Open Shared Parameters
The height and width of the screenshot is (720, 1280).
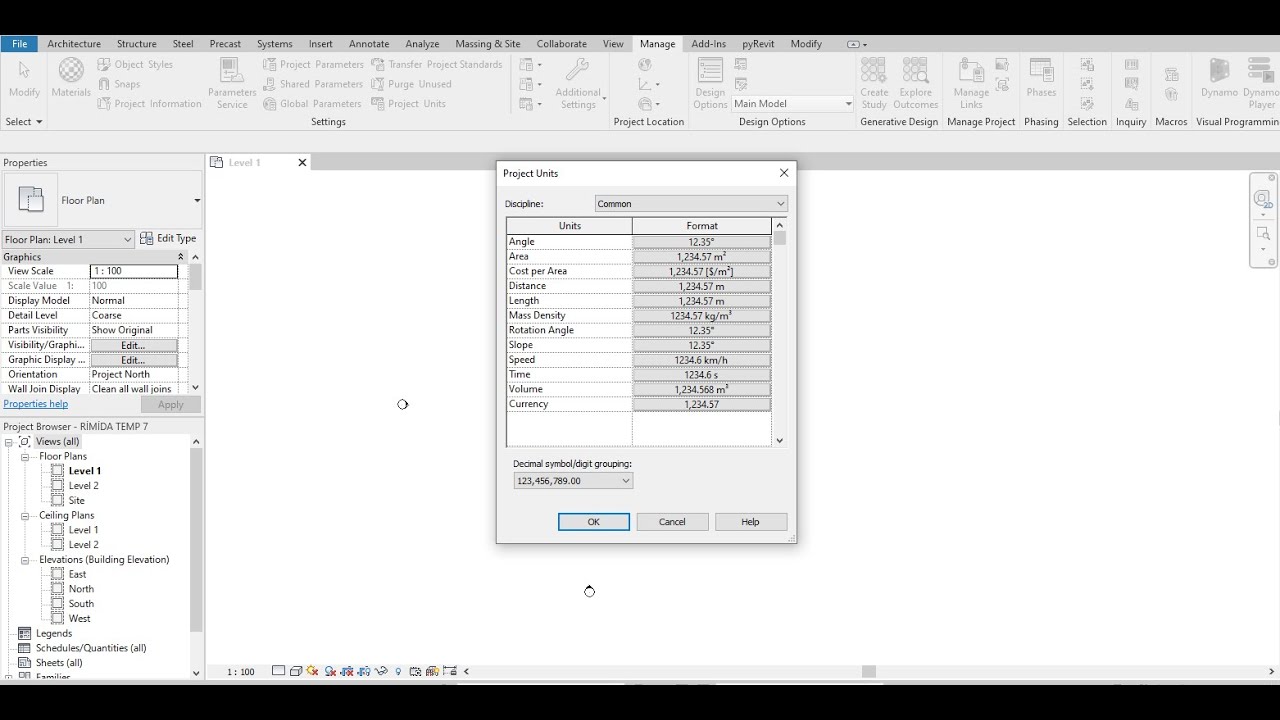[313, 84]
